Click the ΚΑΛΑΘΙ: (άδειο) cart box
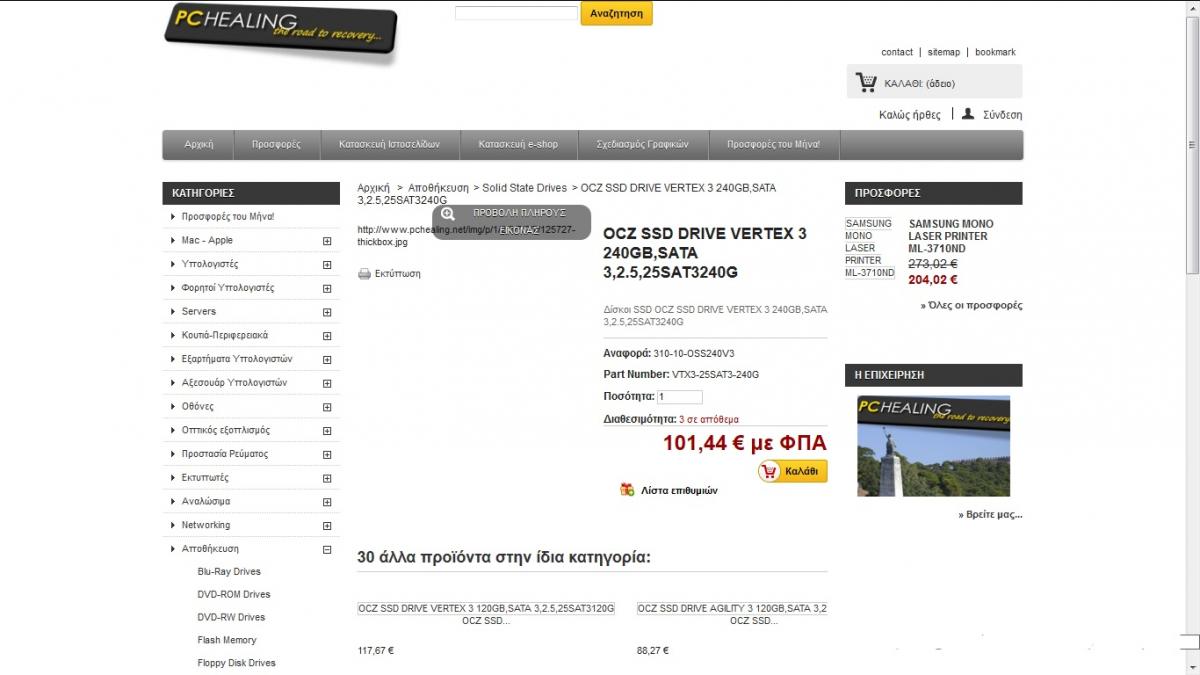The height and width of the screenshot is (675, 1200). point(934,82)
